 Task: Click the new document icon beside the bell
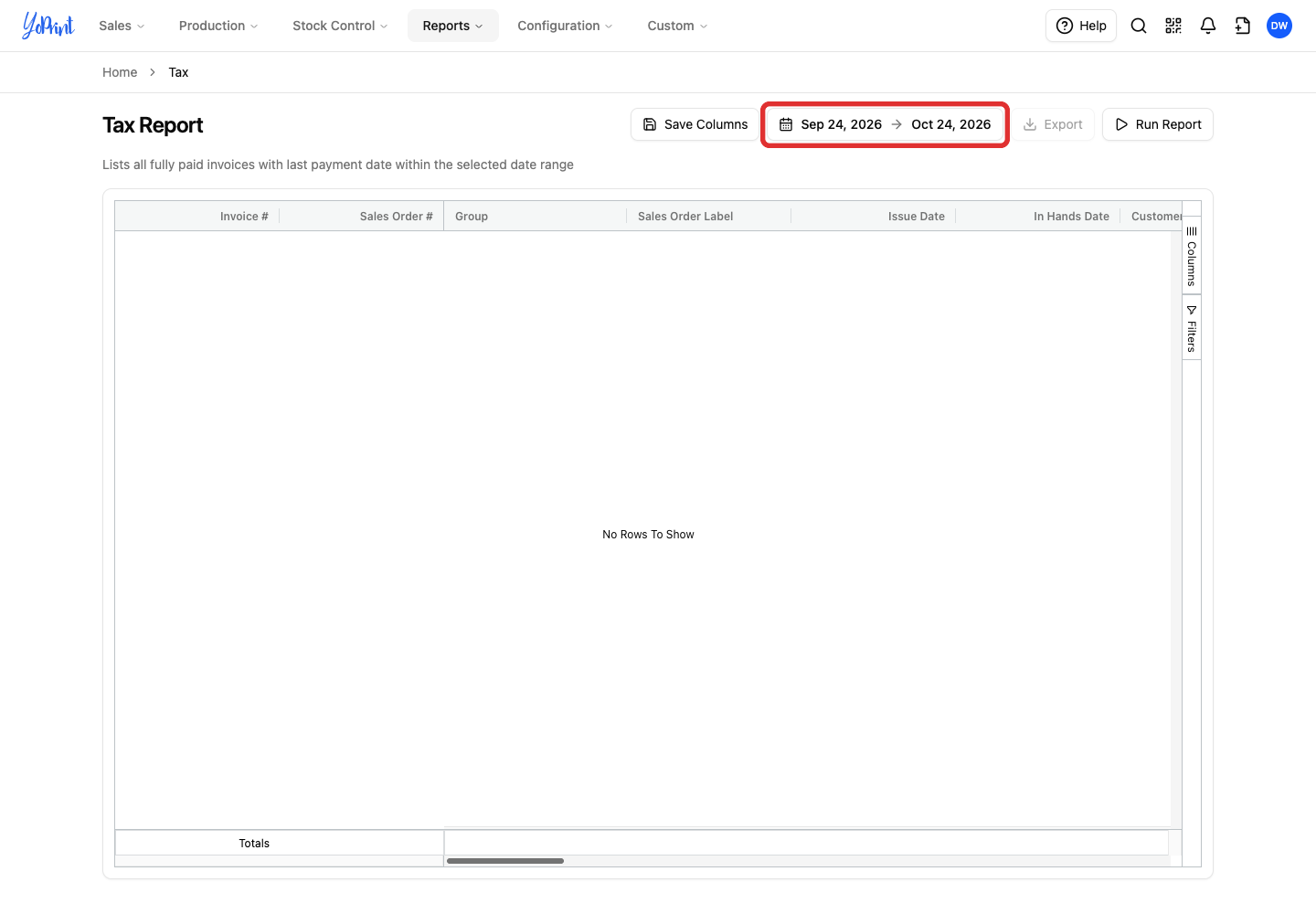(x=1243, y=26)
